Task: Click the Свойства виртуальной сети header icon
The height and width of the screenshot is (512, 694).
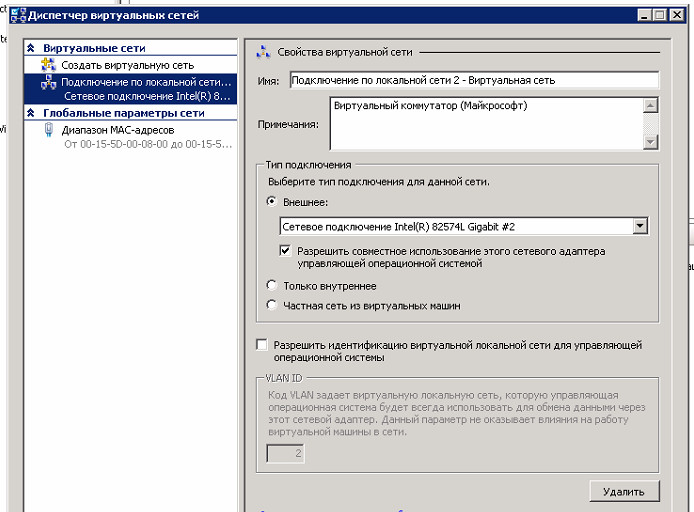Action: [x=264, y=52]
